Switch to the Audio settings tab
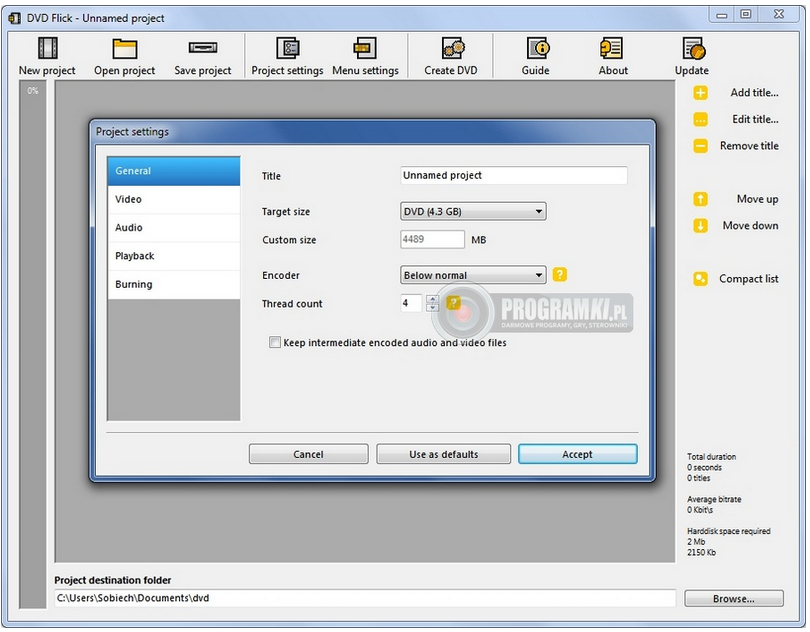 coord(174,228)
